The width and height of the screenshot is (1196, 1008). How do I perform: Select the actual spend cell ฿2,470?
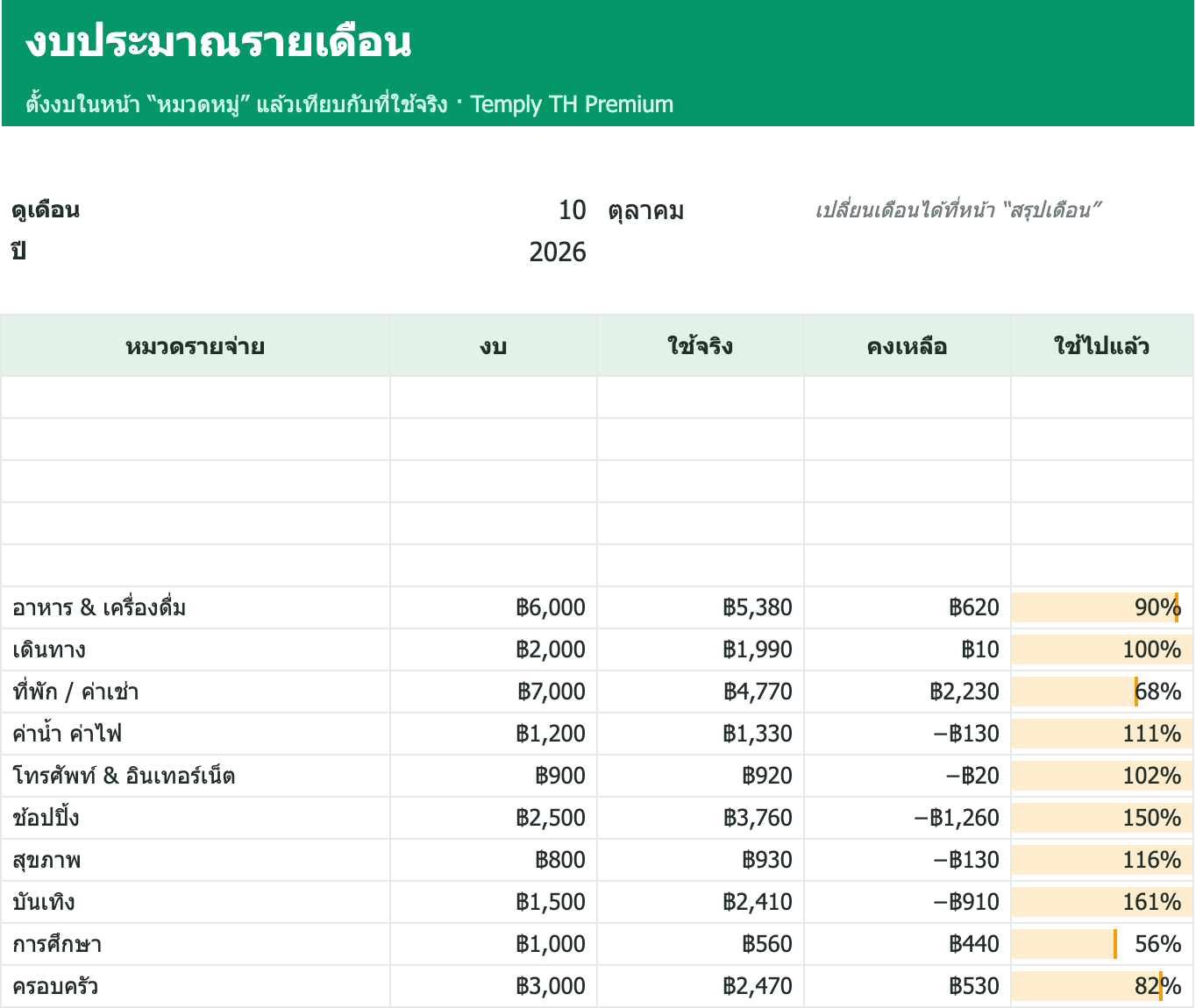click(701, 986)
